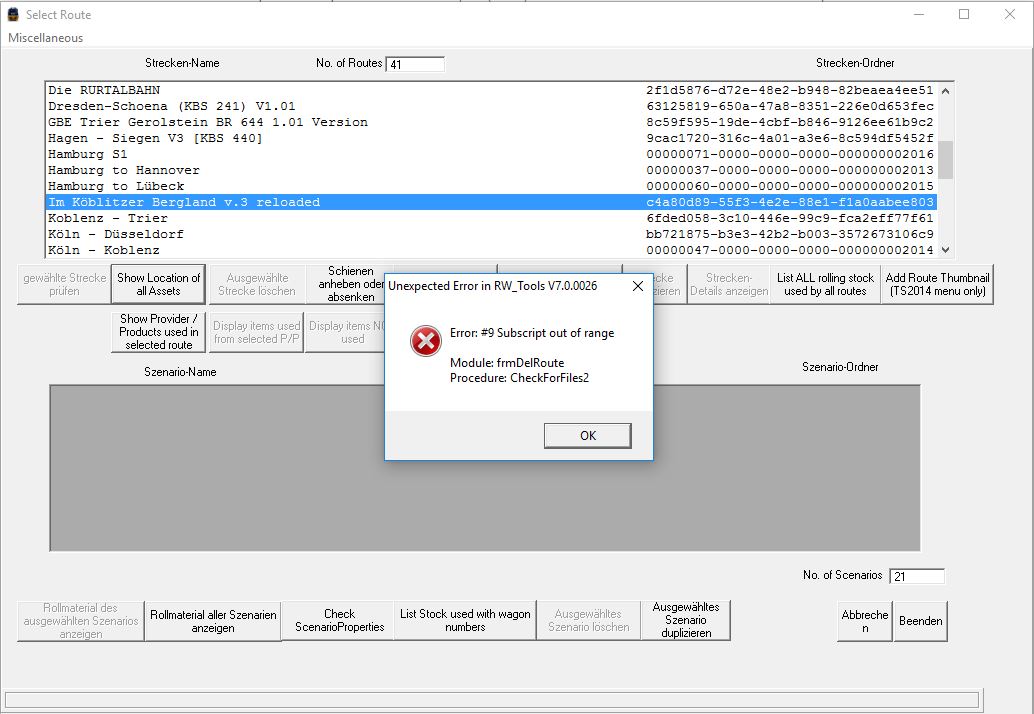Click the route list scrollbar thumb
1034x714 pixels.
click(946, 160)
